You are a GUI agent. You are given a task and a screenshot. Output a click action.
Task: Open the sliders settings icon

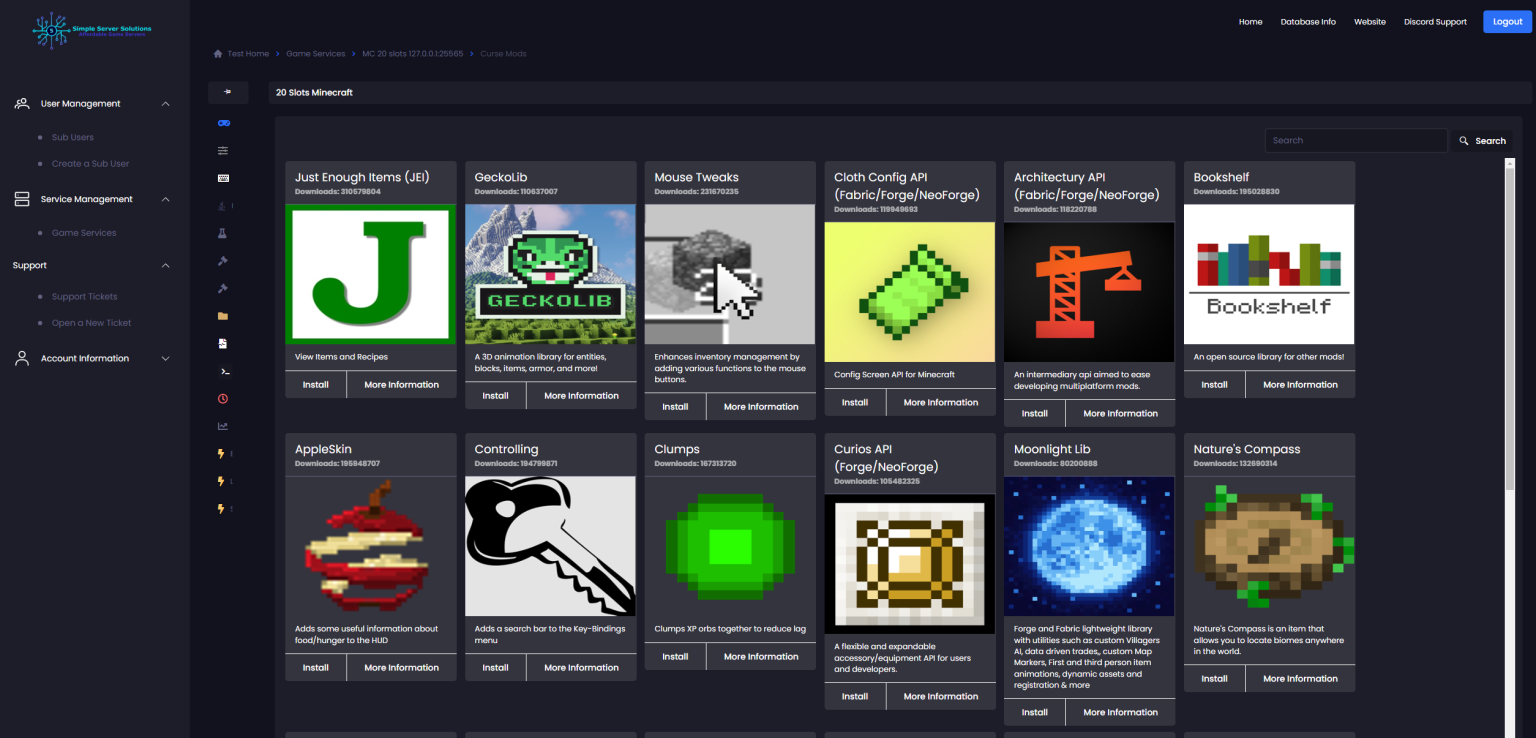(x=223, y=151)
